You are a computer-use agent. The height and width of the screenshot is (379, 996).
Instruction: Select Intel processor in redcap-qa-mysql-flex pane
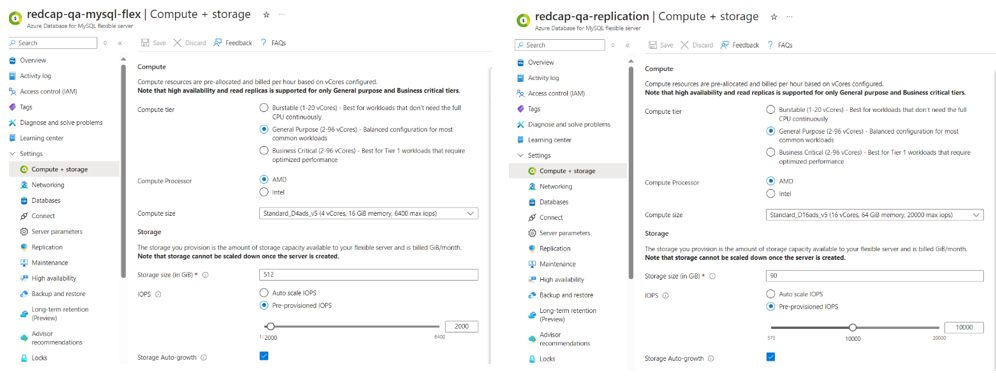coord(264,192)
